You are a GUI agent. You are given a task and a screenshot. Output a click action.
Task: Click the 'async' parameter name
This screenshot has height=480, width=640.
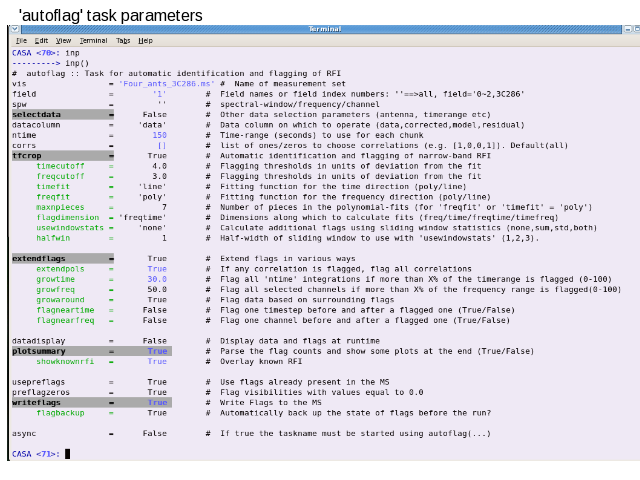click(24, 433)
